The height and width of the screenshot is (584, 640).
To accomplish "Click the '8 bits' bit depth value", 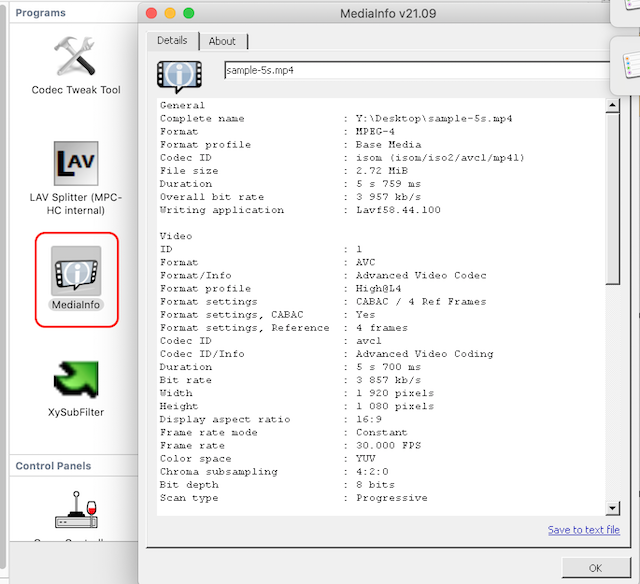I will click(375, 484).
